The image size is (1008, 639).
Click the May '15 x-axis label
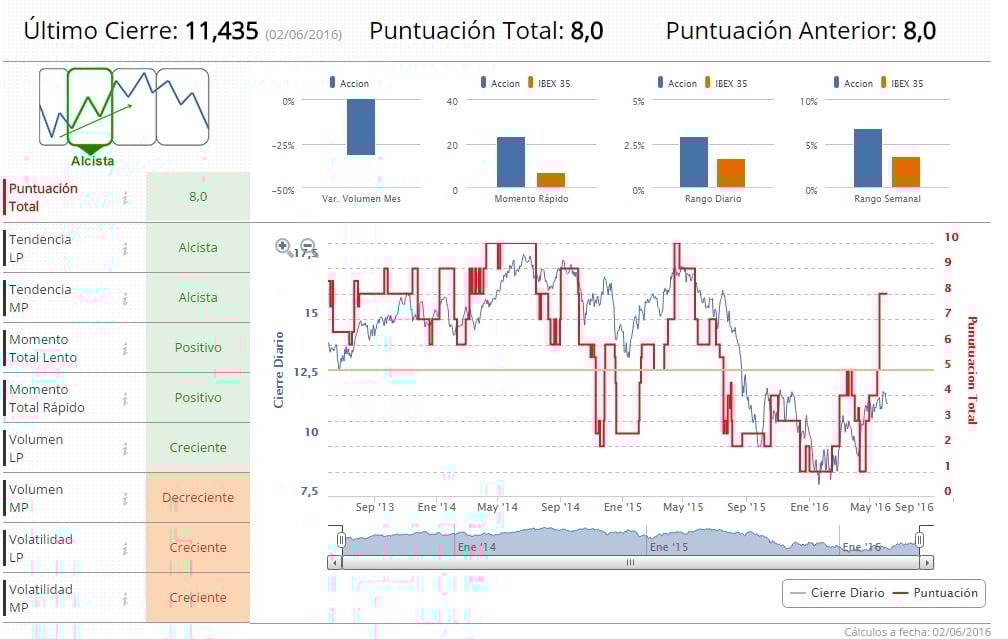683,507
